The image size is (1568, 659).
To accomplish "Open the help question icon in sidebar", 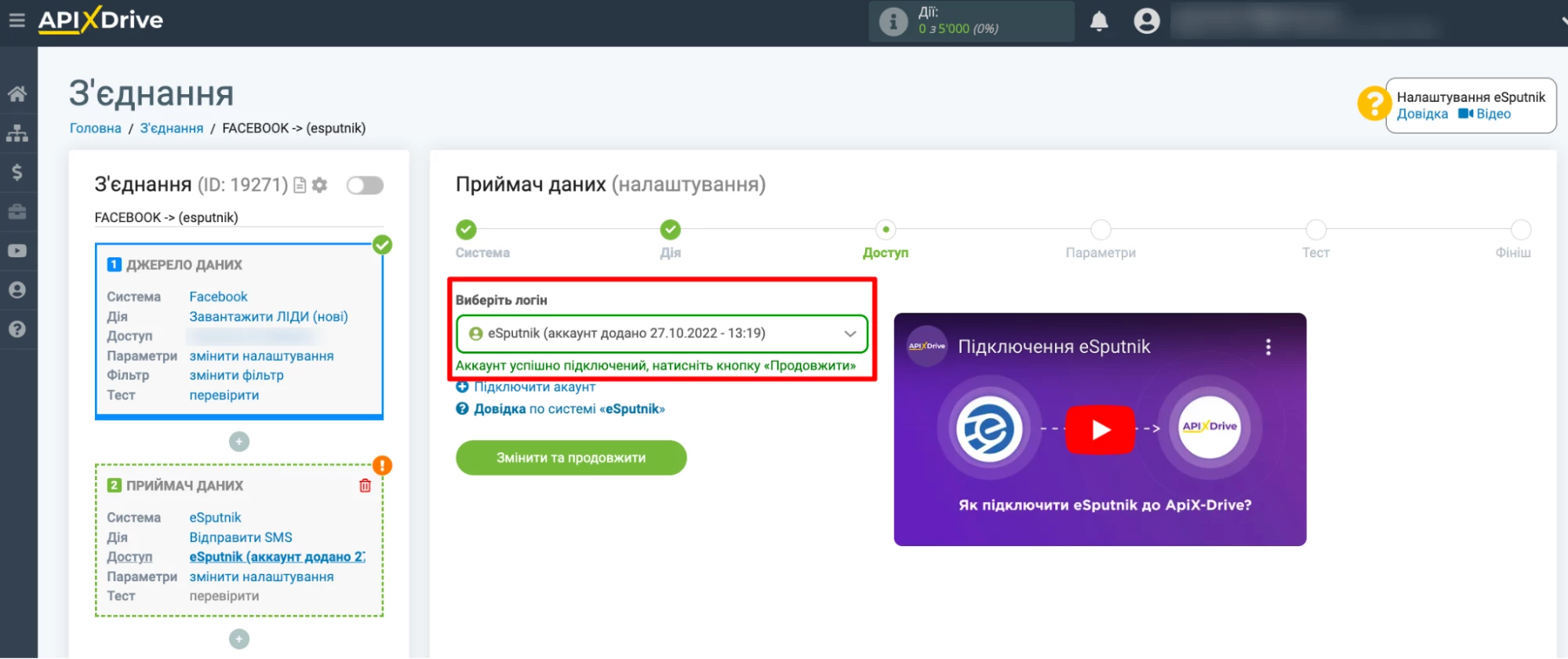I will 17,329.
